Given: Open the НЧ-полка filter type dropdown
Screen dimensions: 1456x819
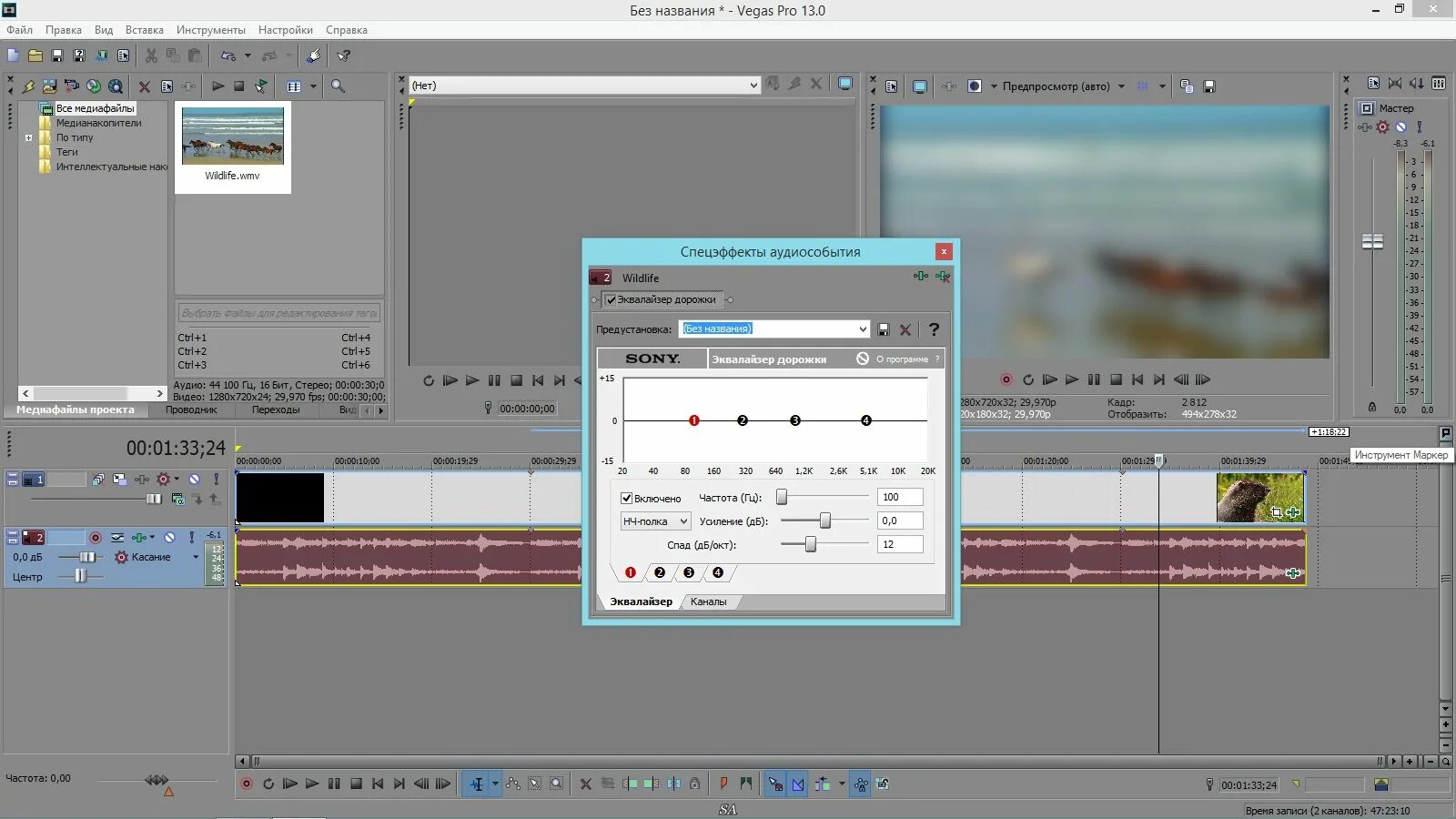Looking at the screenshot, I should click(655, 521).
